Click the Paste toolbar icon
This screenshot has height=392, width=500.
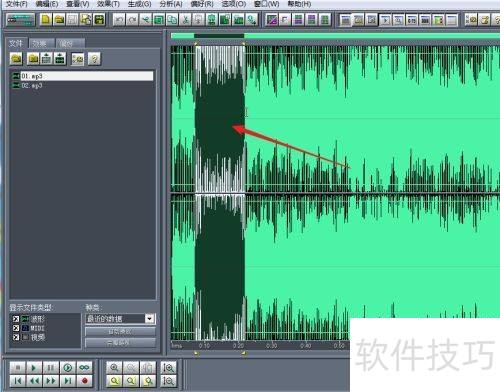(x=198, y=20)
